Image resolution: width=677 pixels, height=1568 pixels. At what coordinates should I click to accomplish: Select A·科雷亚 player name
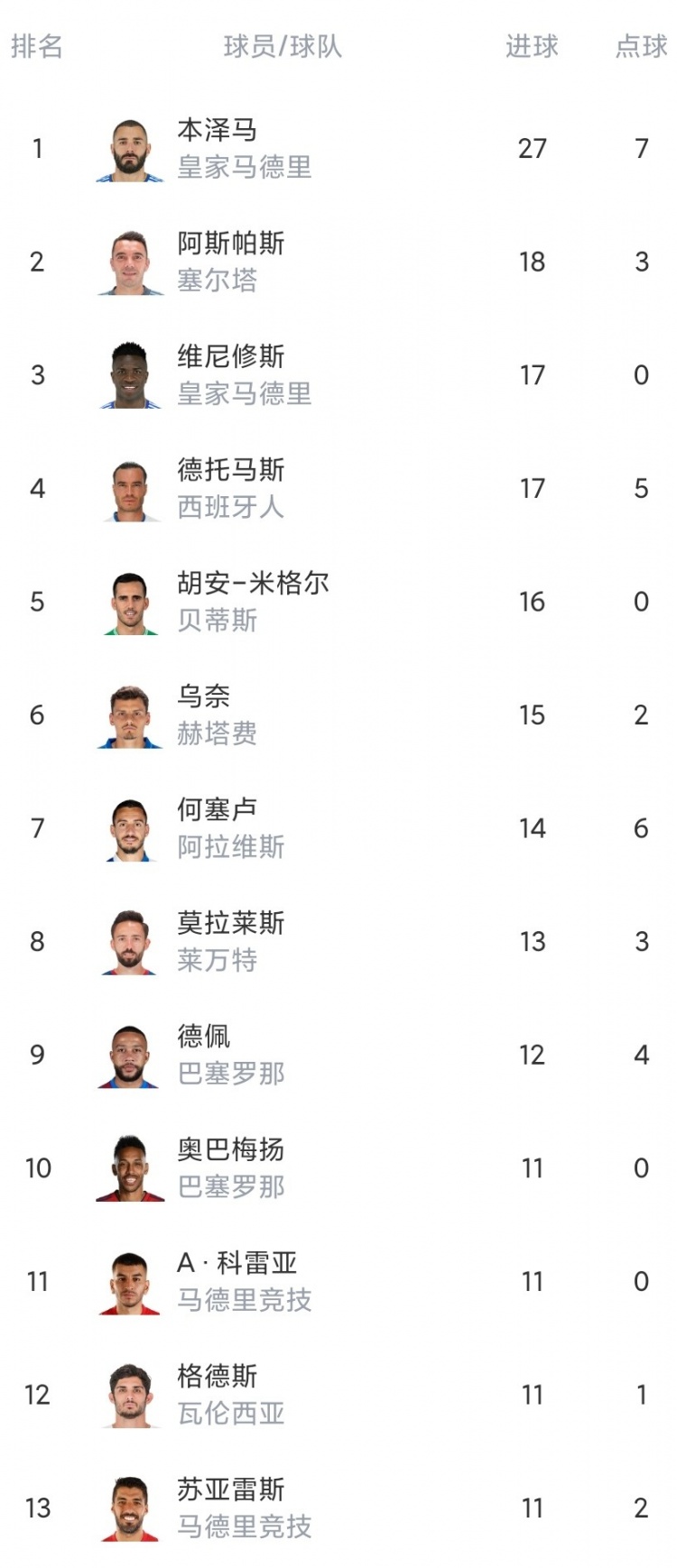coord(237,1263)
